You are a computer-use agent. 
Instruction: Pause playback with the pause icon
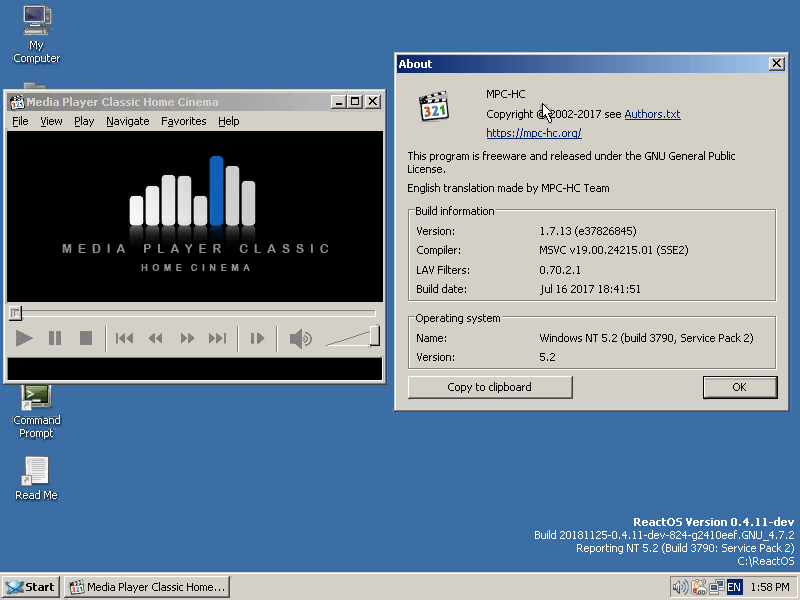point(55,338)
